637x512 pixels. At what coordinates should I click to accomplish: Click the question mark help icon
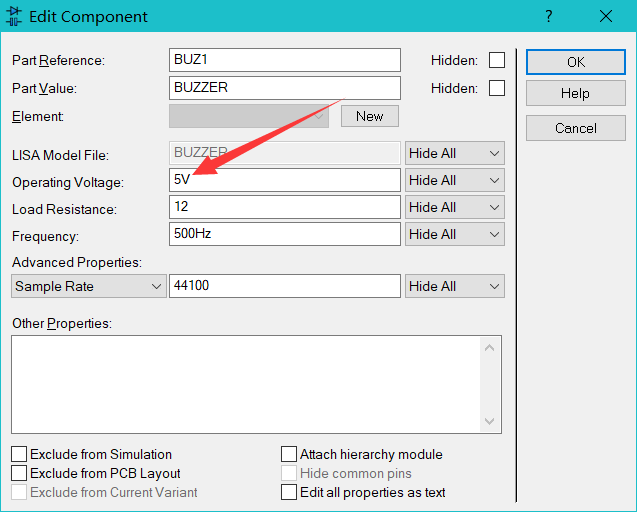click(548, 16)
